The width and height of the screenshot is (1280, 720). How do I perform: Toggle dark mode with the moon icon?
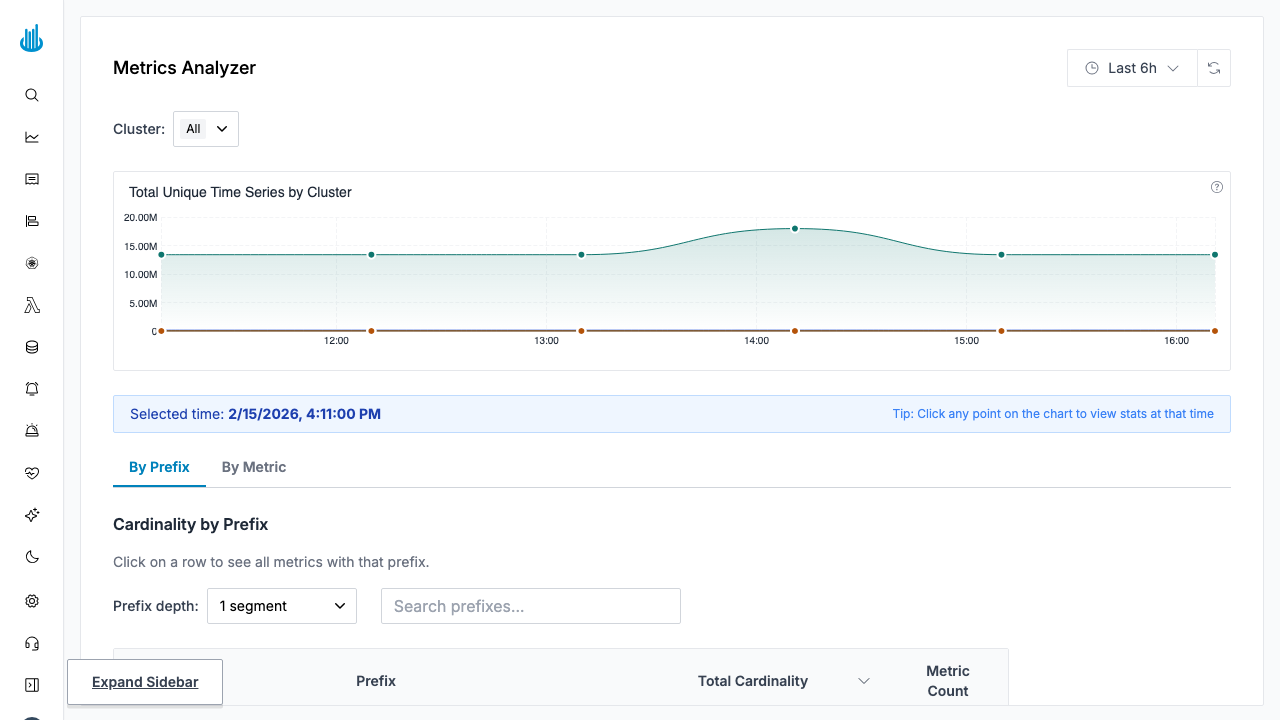(31, 557)
